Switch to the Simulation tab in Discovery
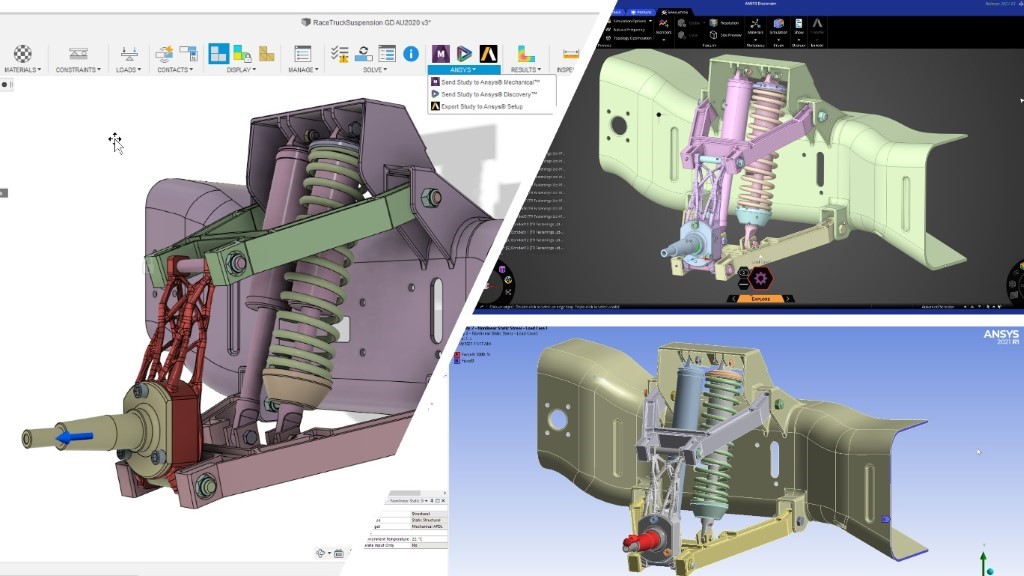Image resolution: width=1024 pixels, height=576 pixels. pyautogui.click(x=674, y=12)
